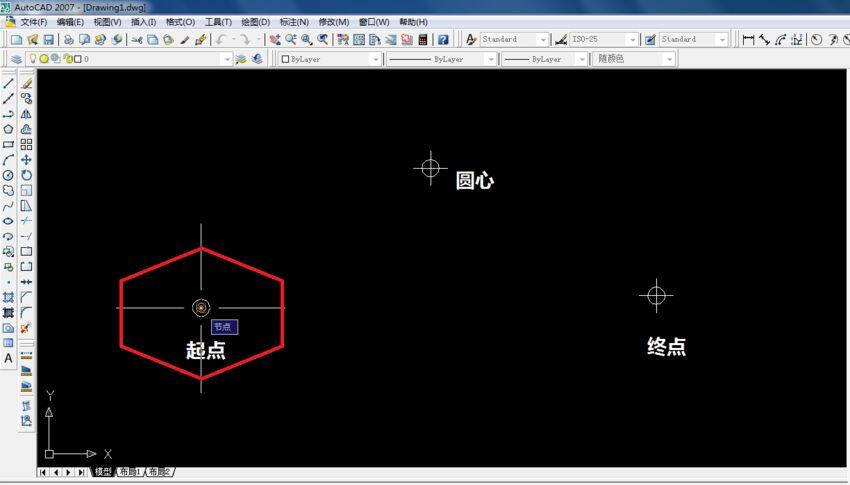Select the Circle draw tool
Image resolution: width=850 pixels, height=485 pixels.
tap(8, 175)
